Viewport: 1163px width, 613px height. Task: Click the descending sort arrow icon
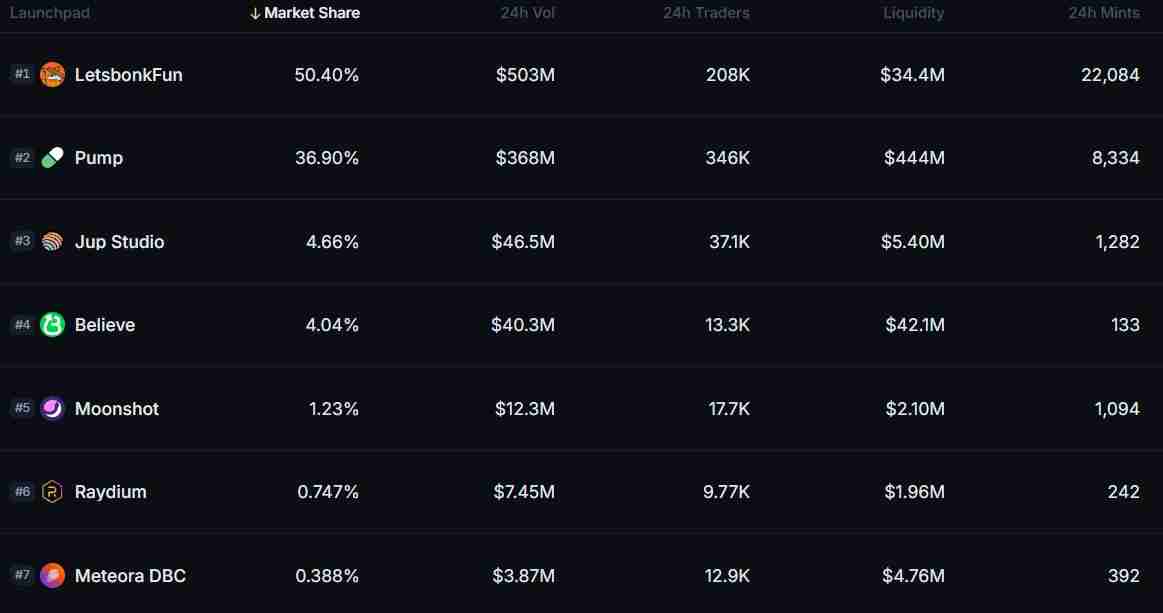(254, 13)
